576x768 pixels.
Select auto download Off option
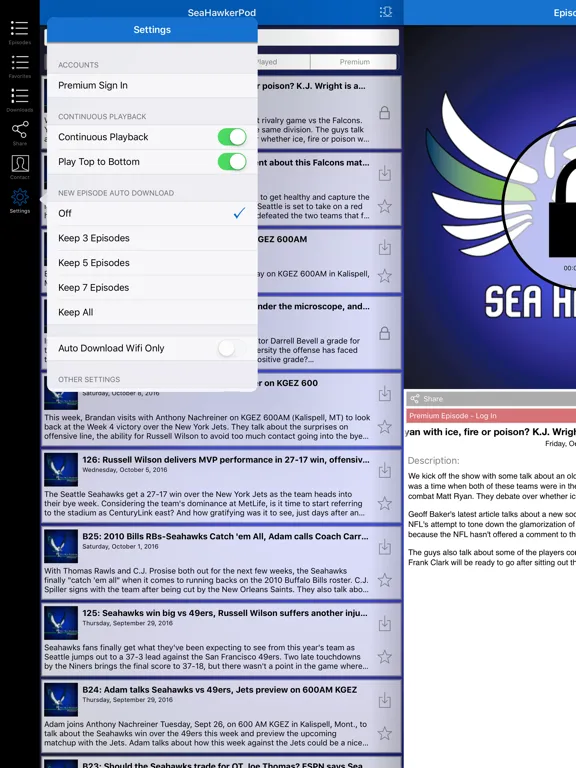coord(152,213)
